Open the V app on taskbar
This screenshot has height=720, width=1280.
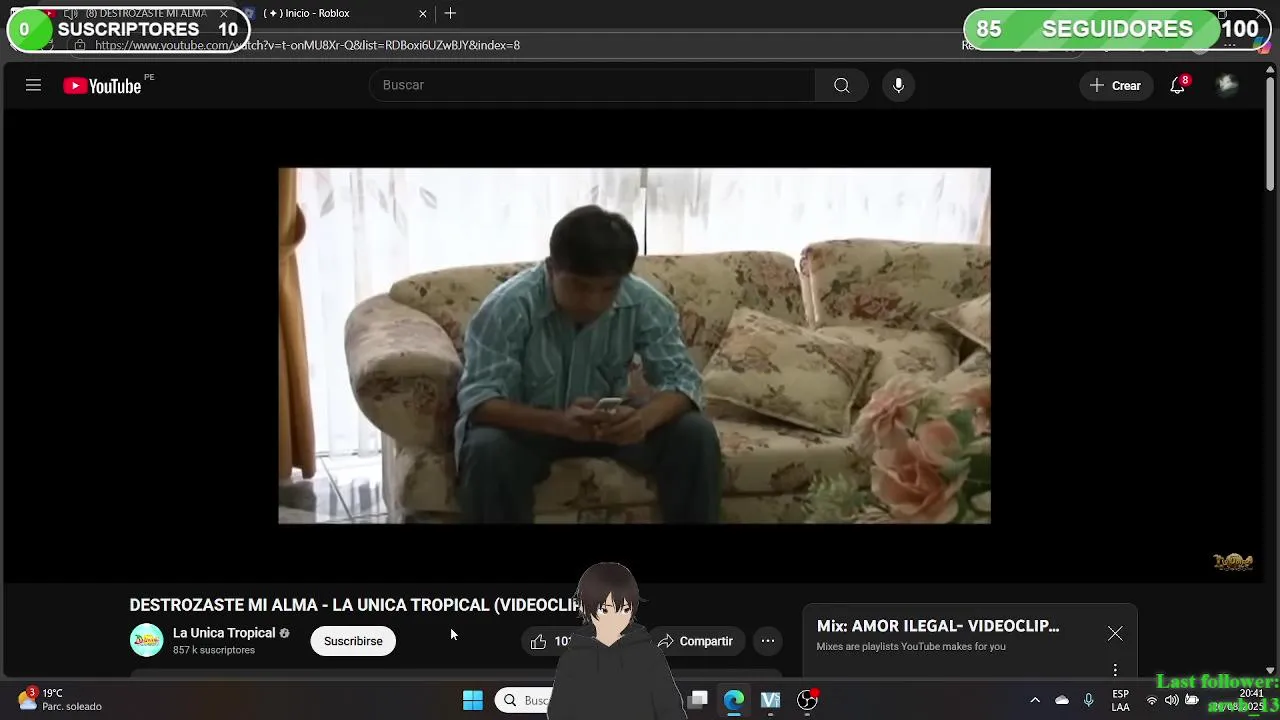pos(770,700)
